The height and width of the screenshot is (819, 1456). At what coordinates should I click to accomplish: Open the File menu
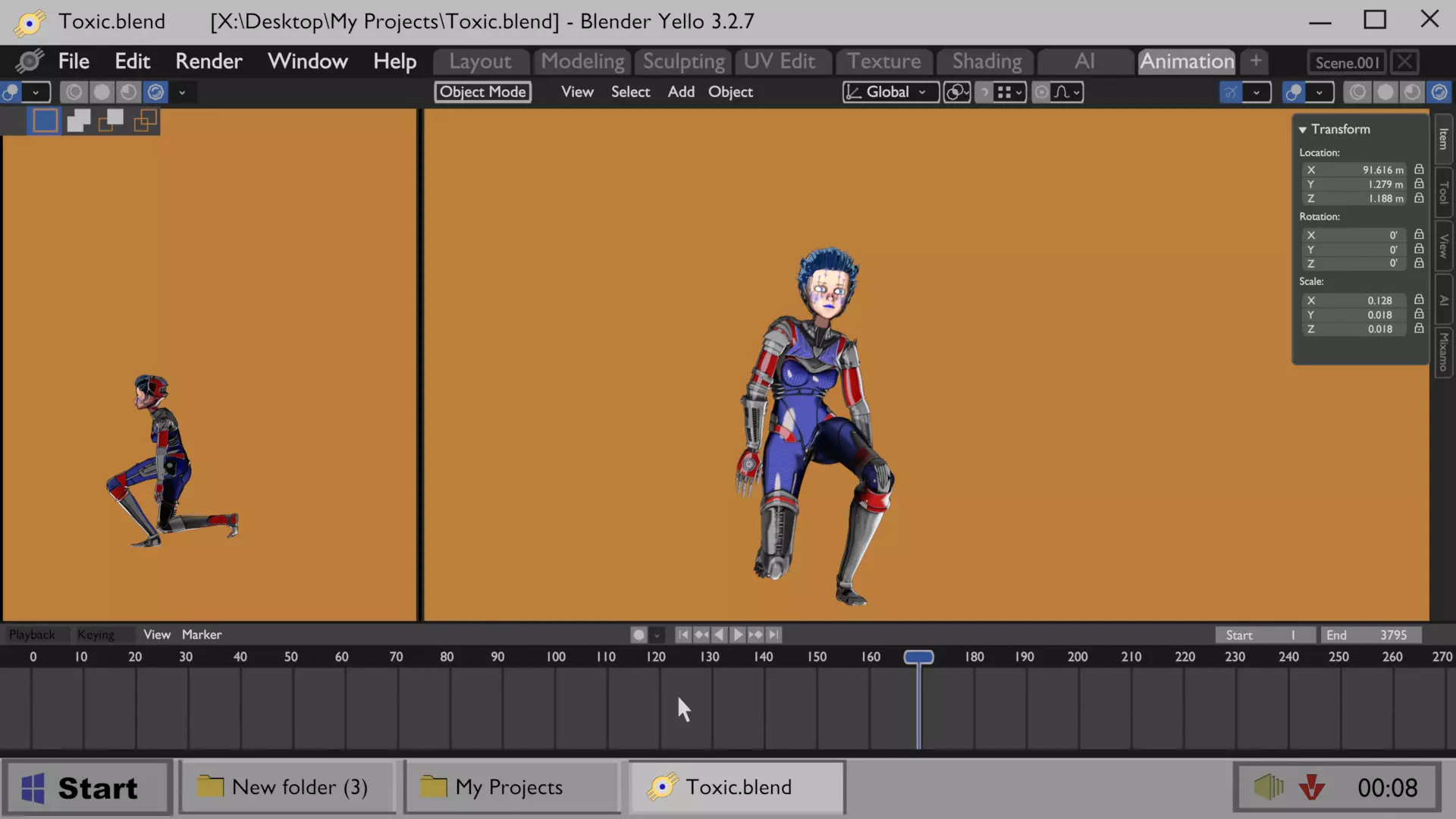(x=74, y=61)
